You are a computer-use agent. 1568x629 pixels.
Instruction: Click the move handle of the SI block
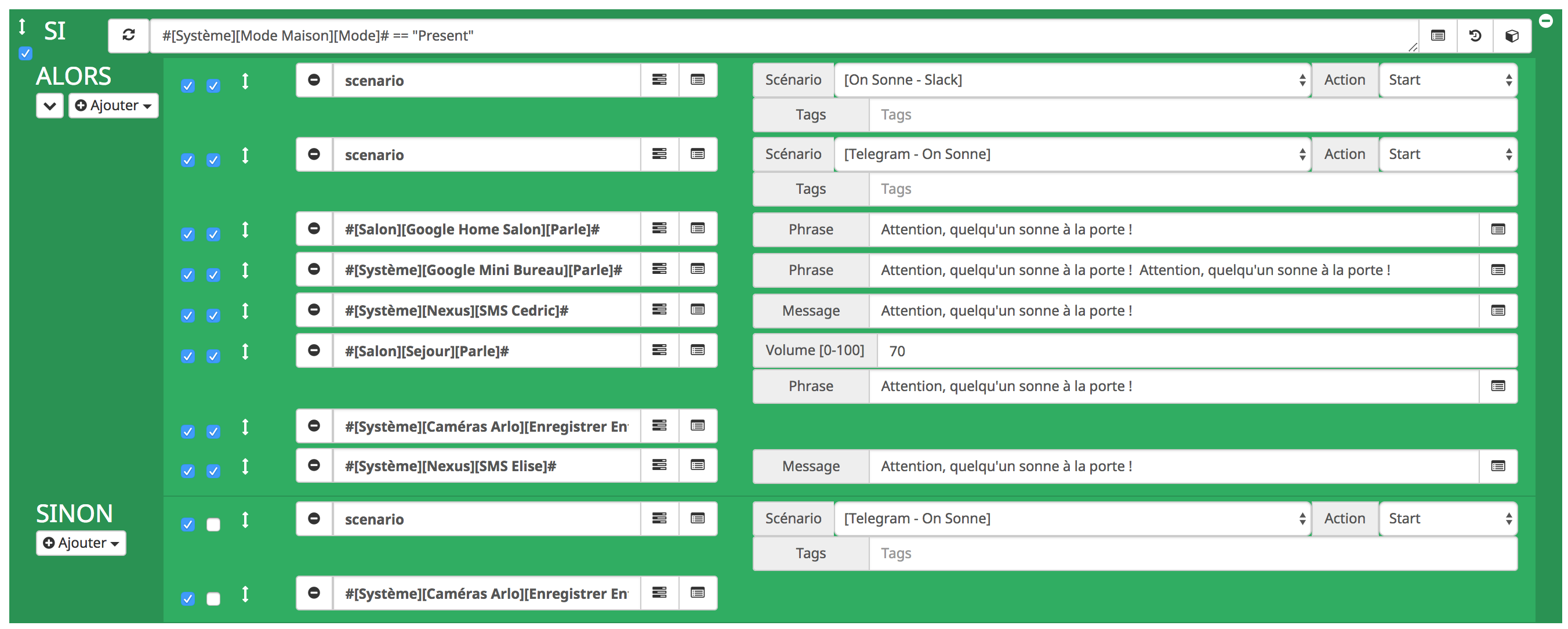pyautogui.click(x=23, y=27)
